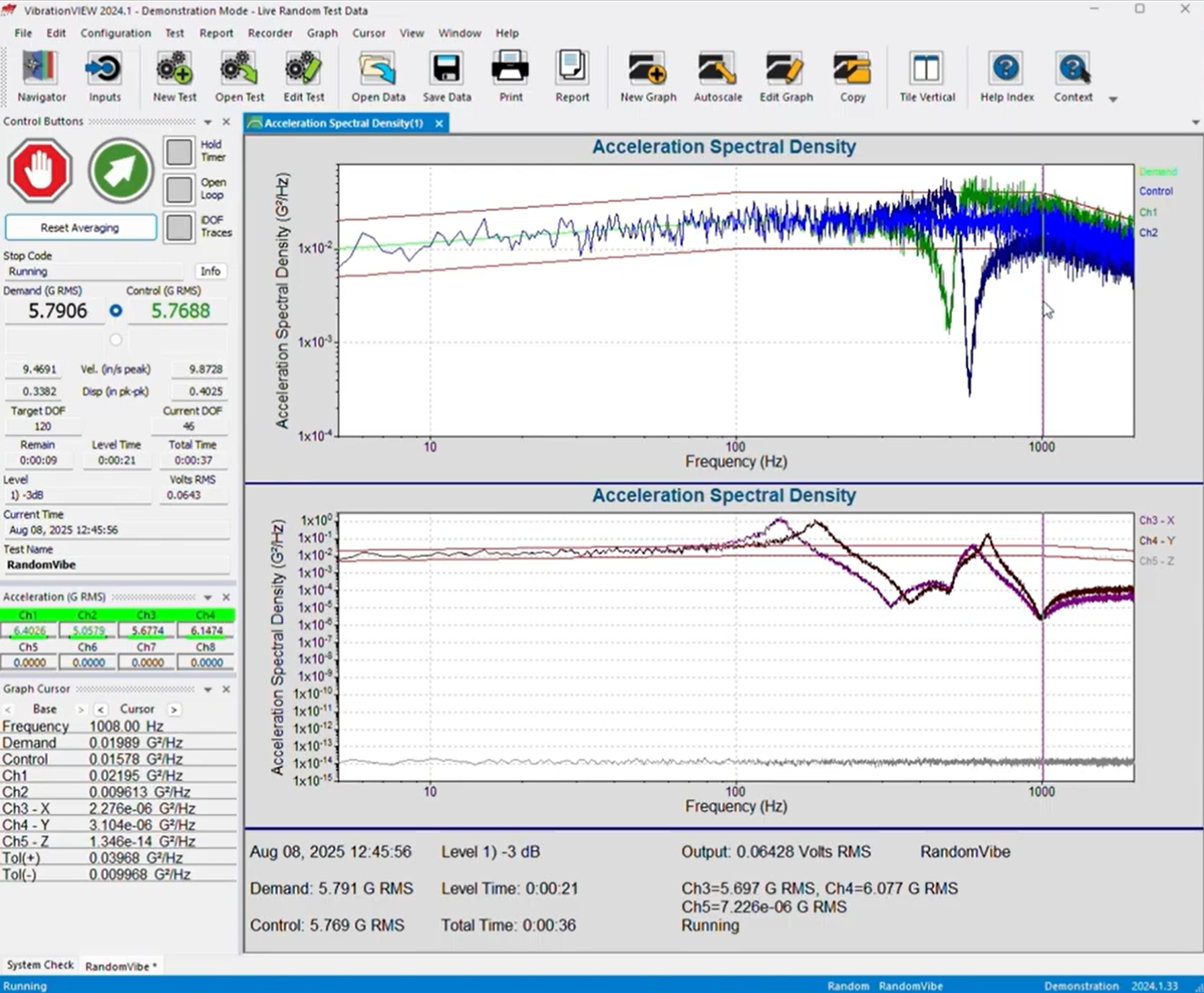Open the Acceleration (G RMS) panel dropdown
This screenshot has width=1204, height=993.
(207, 598)
